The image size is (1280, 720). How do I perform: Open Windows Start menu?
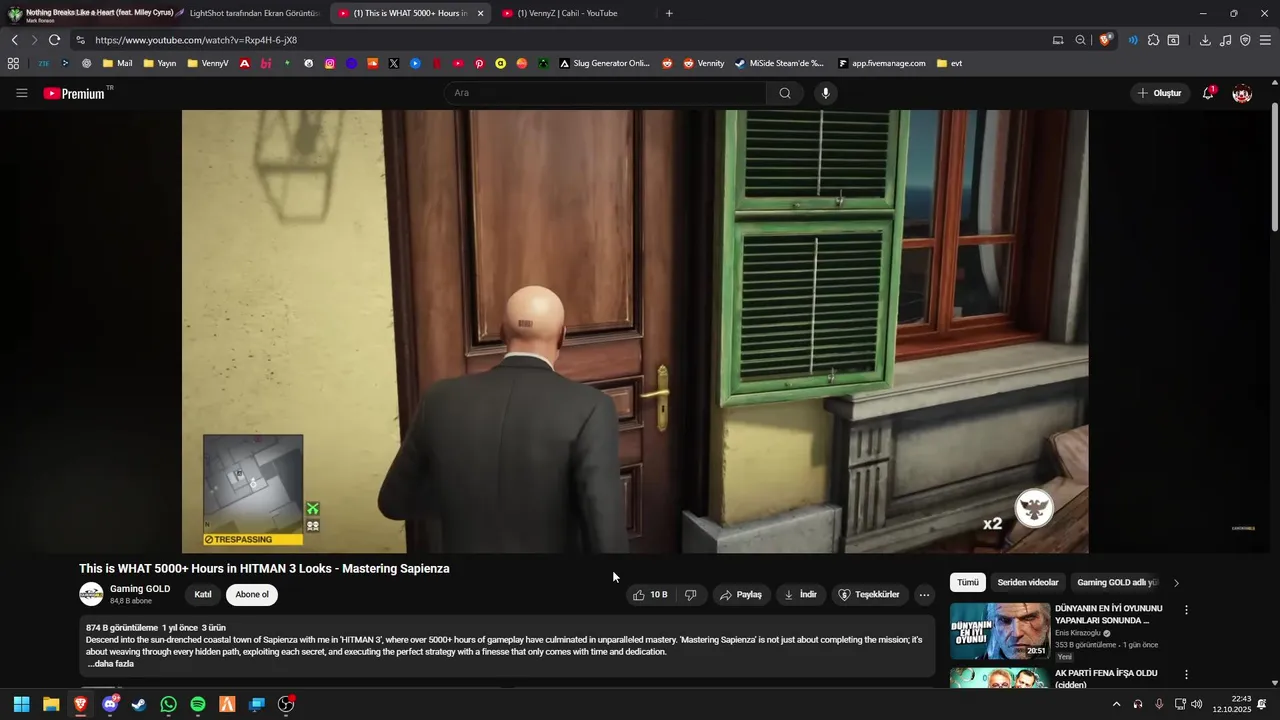[21, 704]
